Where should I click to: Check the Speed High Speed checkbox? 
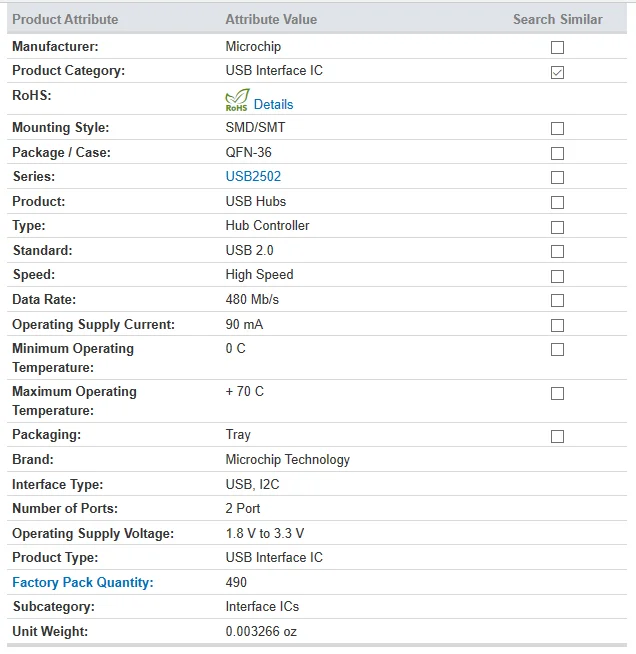pyautogui.click(x=557, y=276)
